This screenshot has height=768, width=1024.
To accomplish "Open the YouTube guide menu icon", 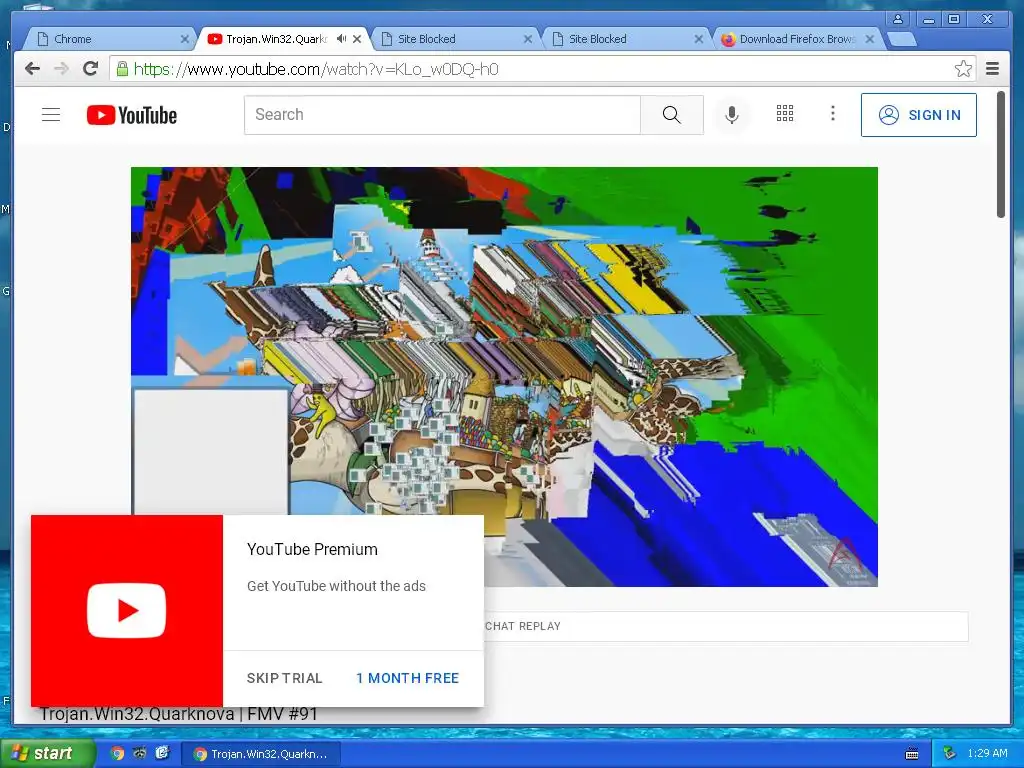I will [x=51, y=115].
